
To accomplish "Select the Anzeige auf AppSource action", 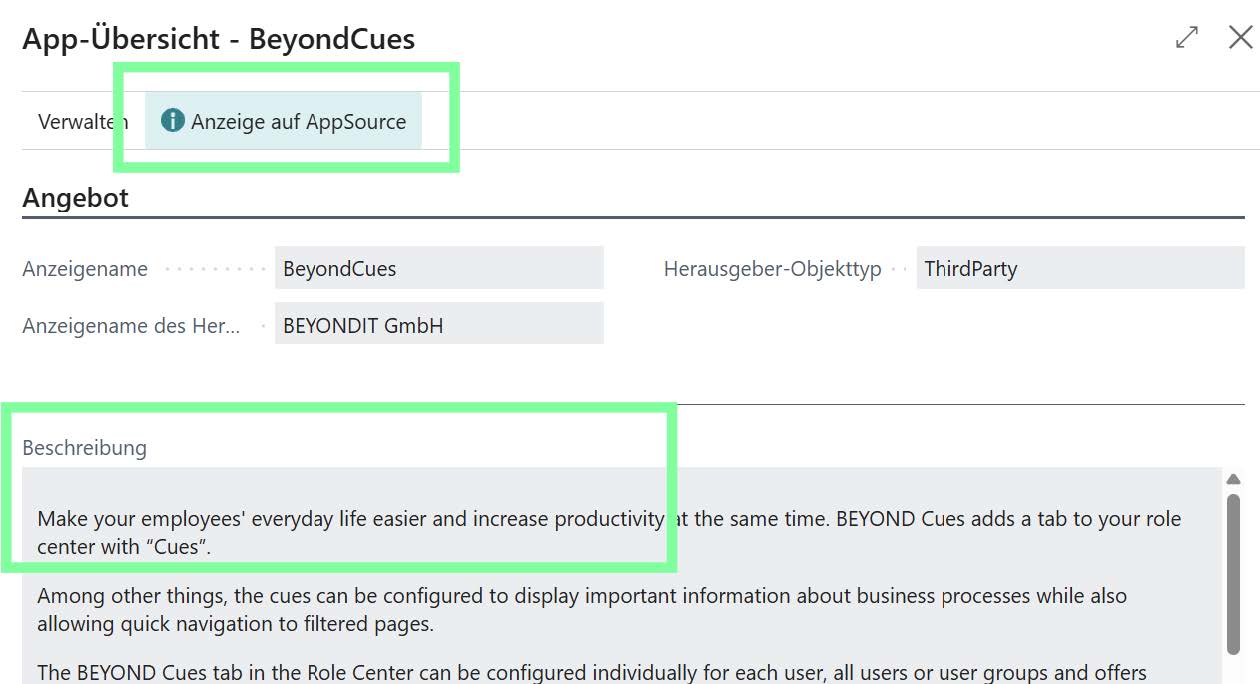I will coord(298,122).
